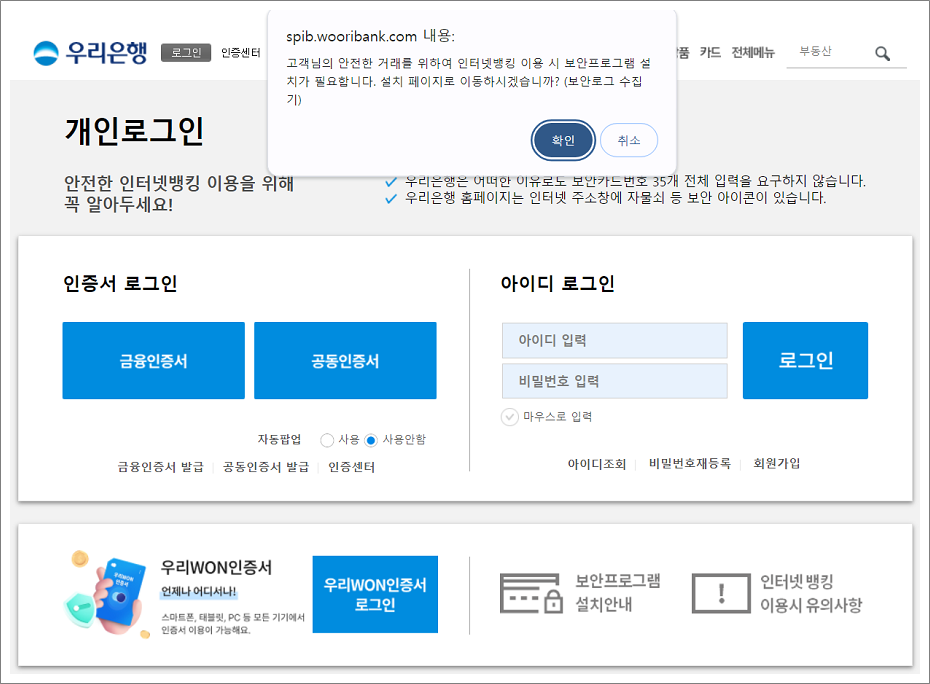Click the 개인로그인 page heading
930x684 pixels.
tap(134, 131)
